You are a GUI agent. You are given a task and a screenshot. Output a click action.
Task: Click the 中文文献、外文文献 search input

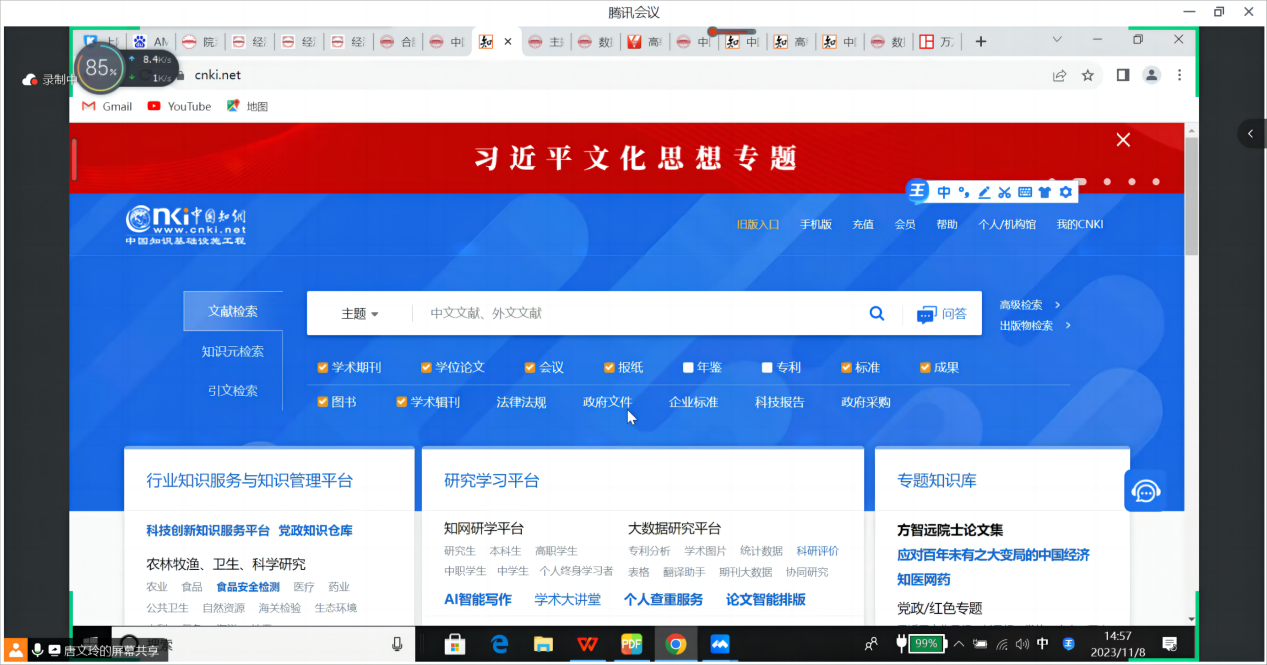pos(640,314)
